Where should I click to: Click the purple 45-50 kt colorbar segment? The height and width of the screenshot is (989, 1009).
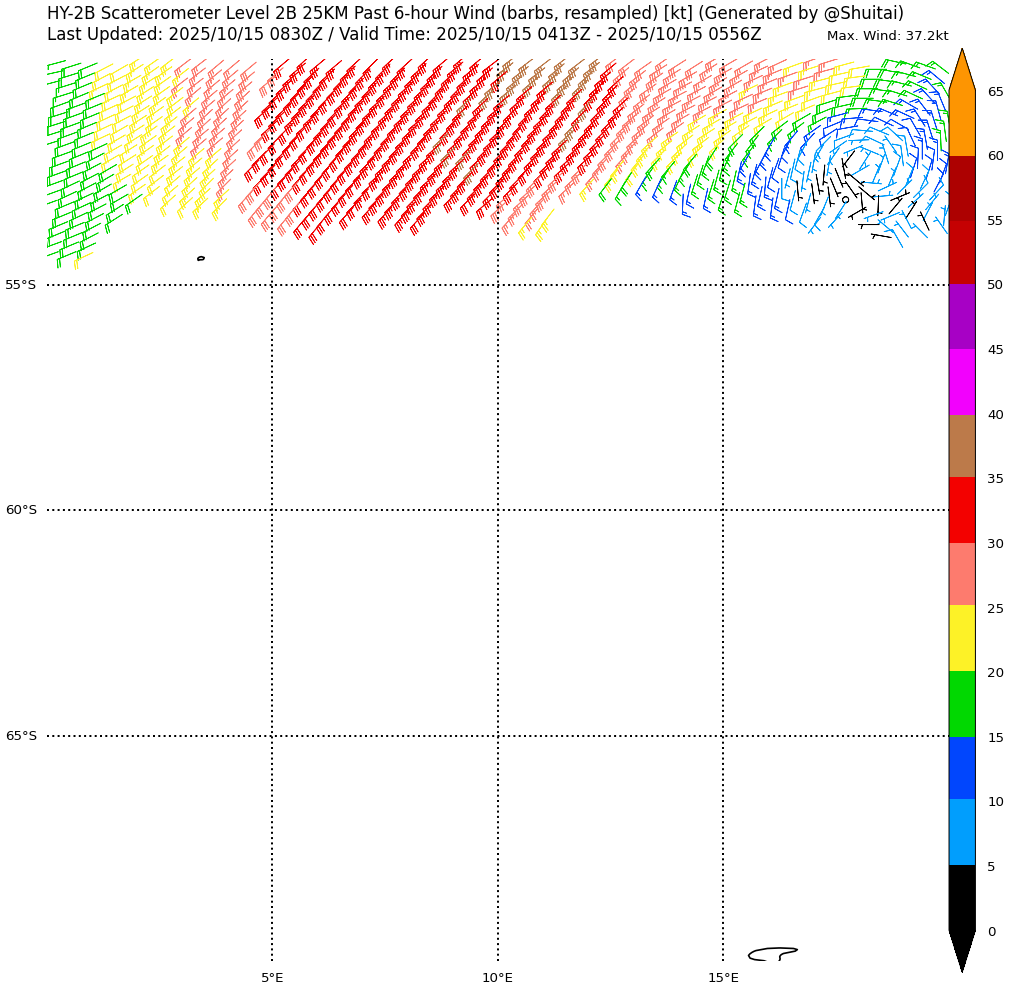coord(961,317)
